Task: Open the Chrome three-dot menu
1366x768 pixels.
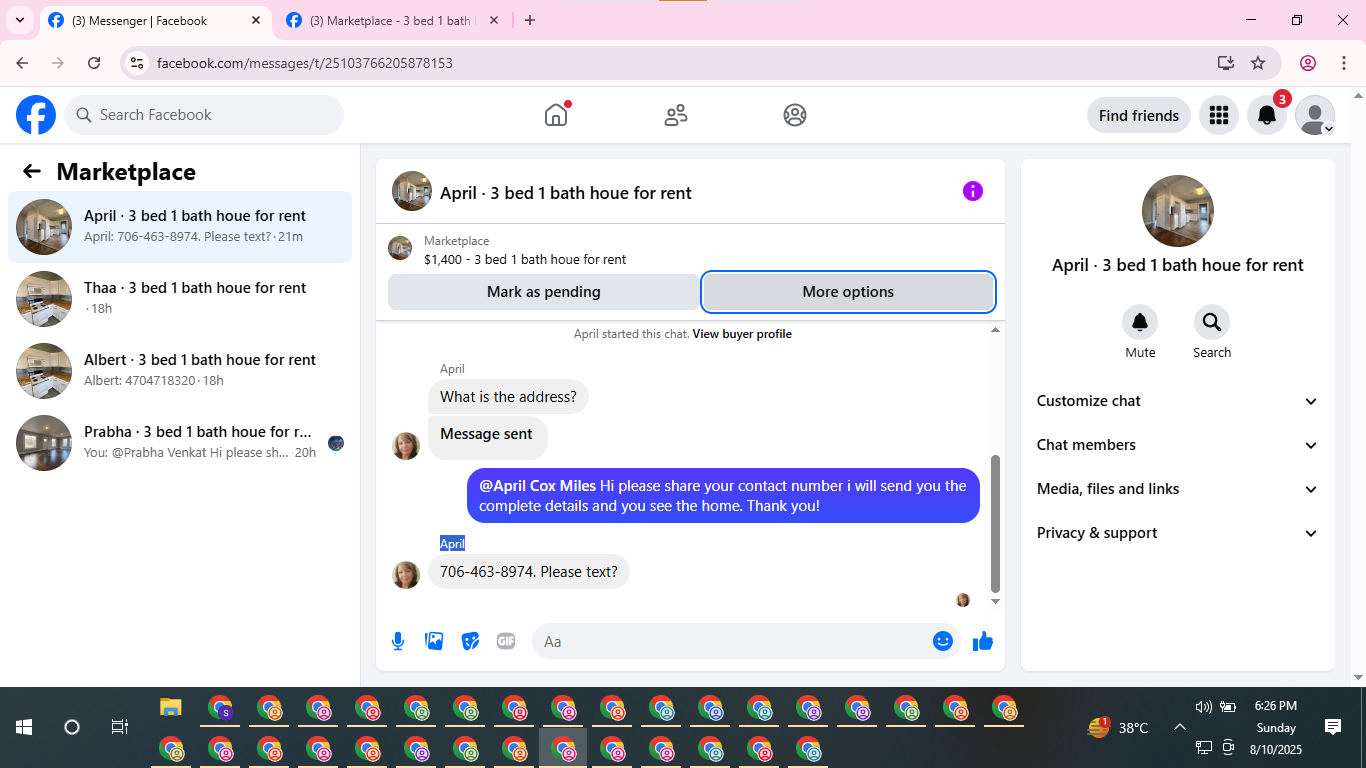Action: (x=1343, y=63)
